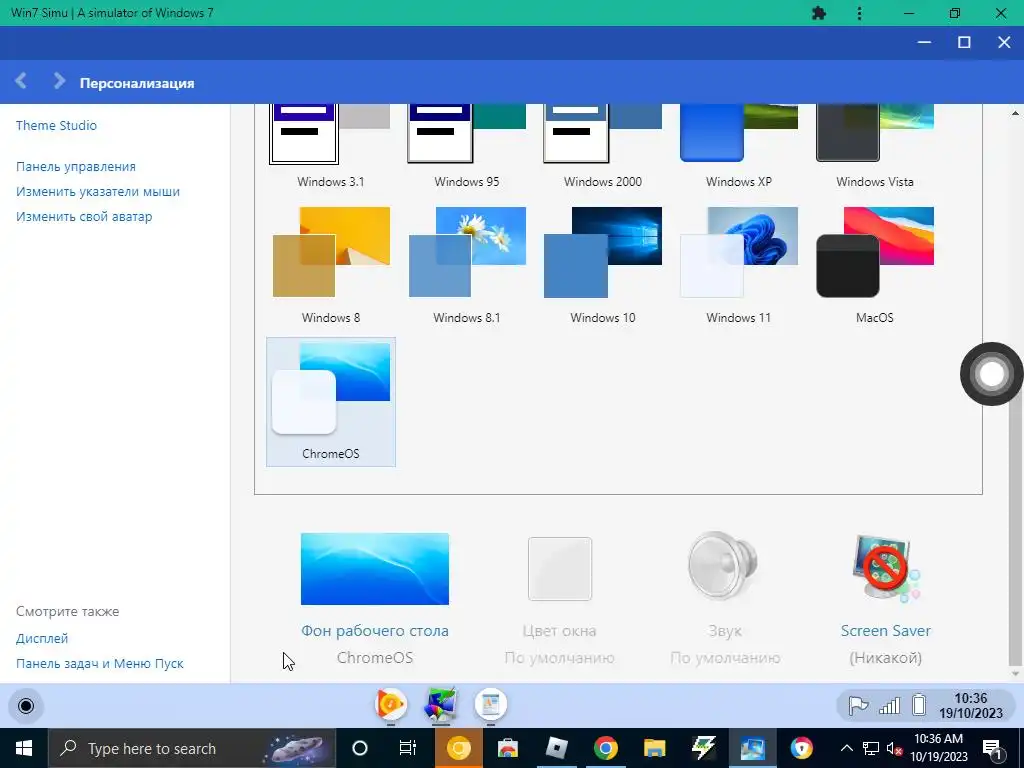This screenshot has width=1024, height=768.
Task: Apply the MacOS theme
Action: pyautogui.click(x=874, y=266)
